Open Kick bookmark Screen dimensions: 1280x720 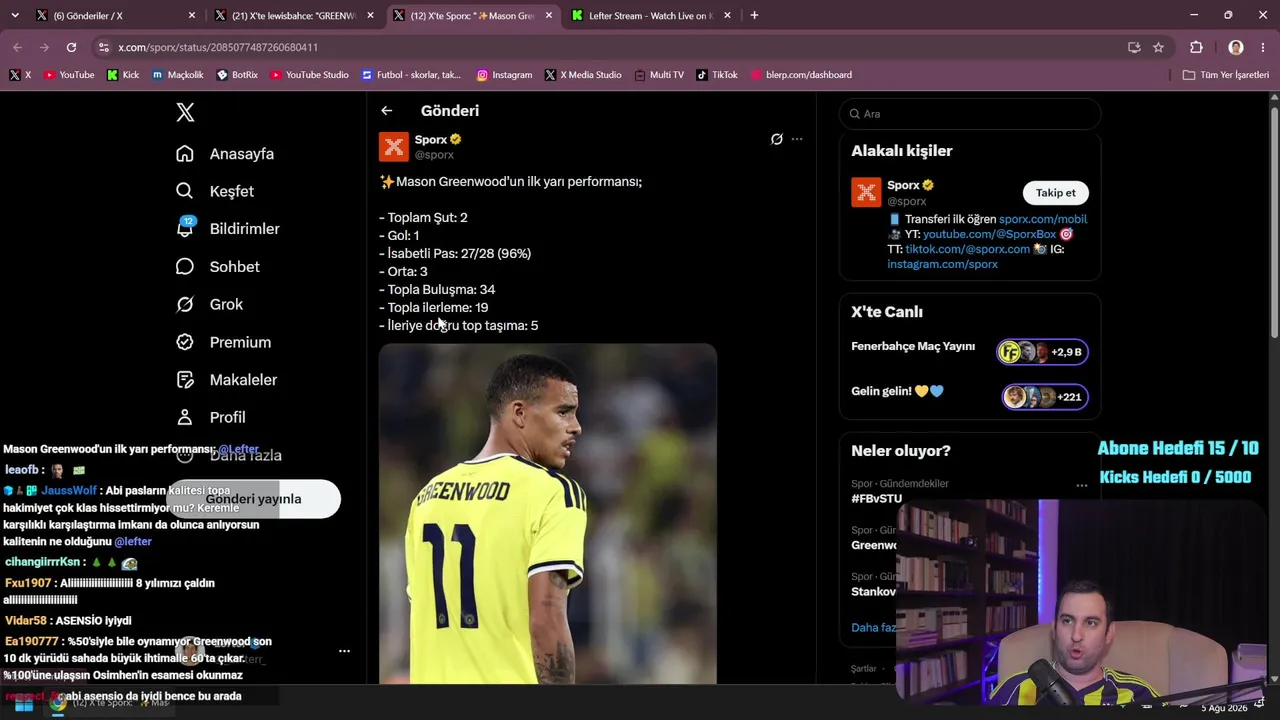[x=123, y=75]
